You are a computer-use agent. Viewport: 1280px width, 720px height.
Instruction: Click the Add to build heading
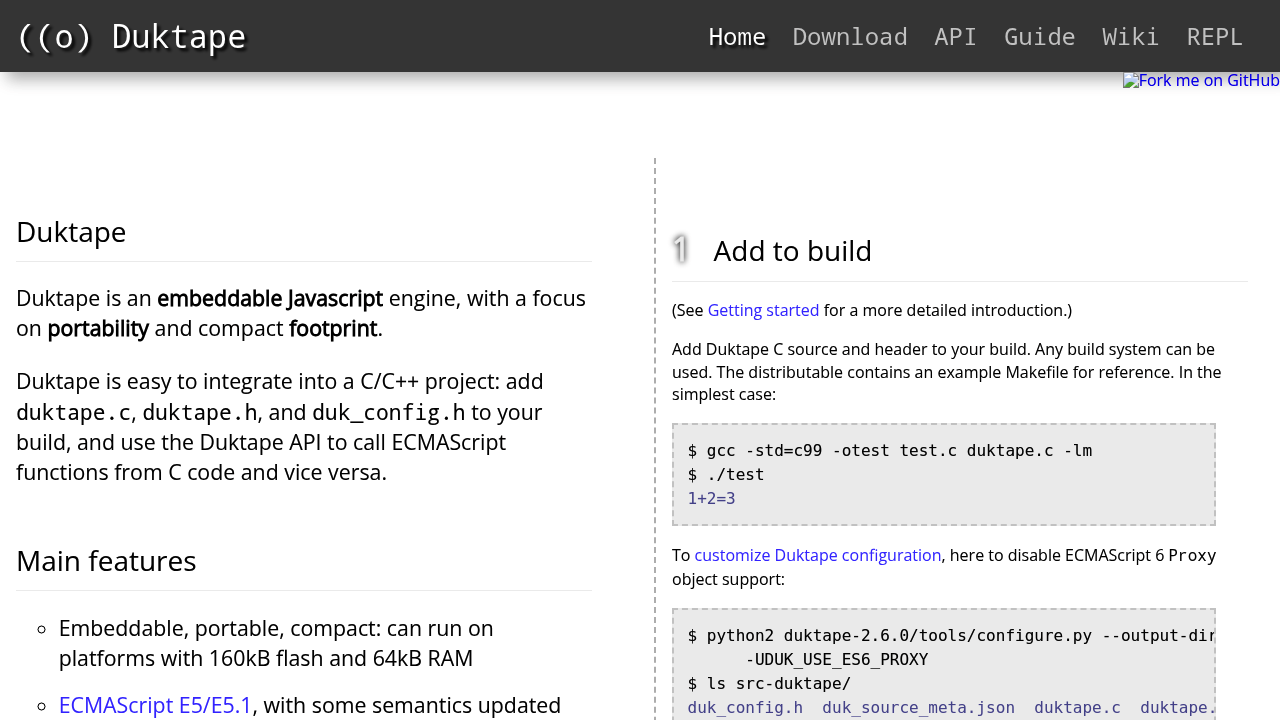pyautogui.click(x=792, y=251)
